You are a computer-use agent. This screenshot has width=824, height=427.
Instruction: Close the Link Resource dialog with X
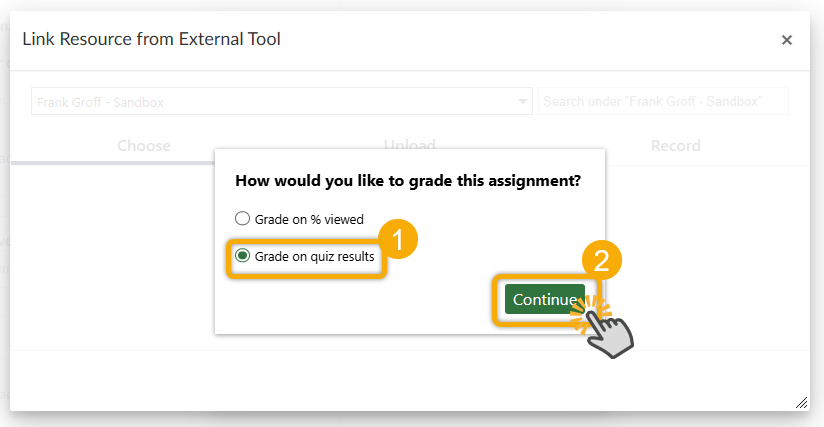(x=786, y=40)
